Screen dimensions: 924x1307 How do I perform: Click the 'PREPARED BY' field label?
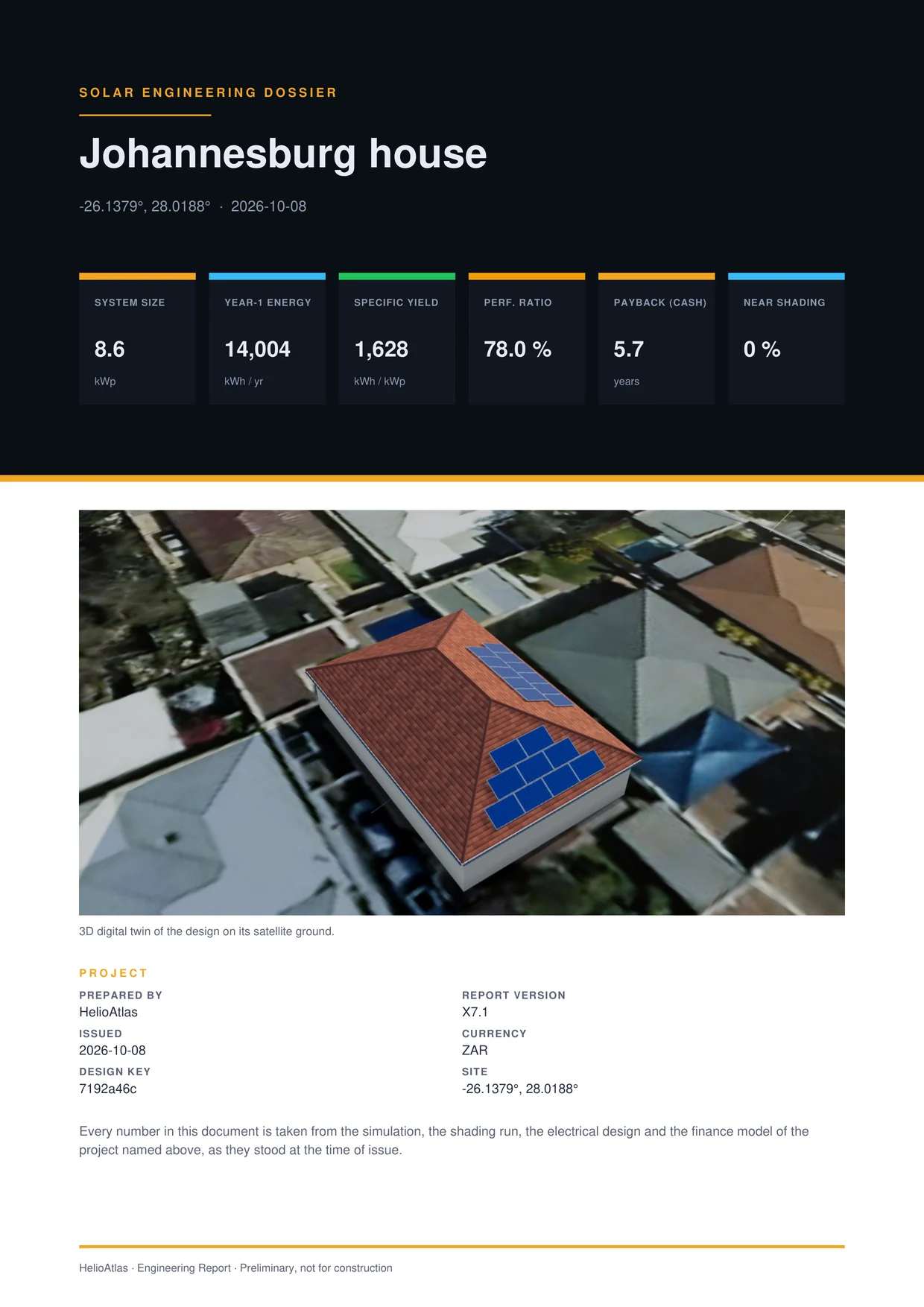click(x=121, y=996)
